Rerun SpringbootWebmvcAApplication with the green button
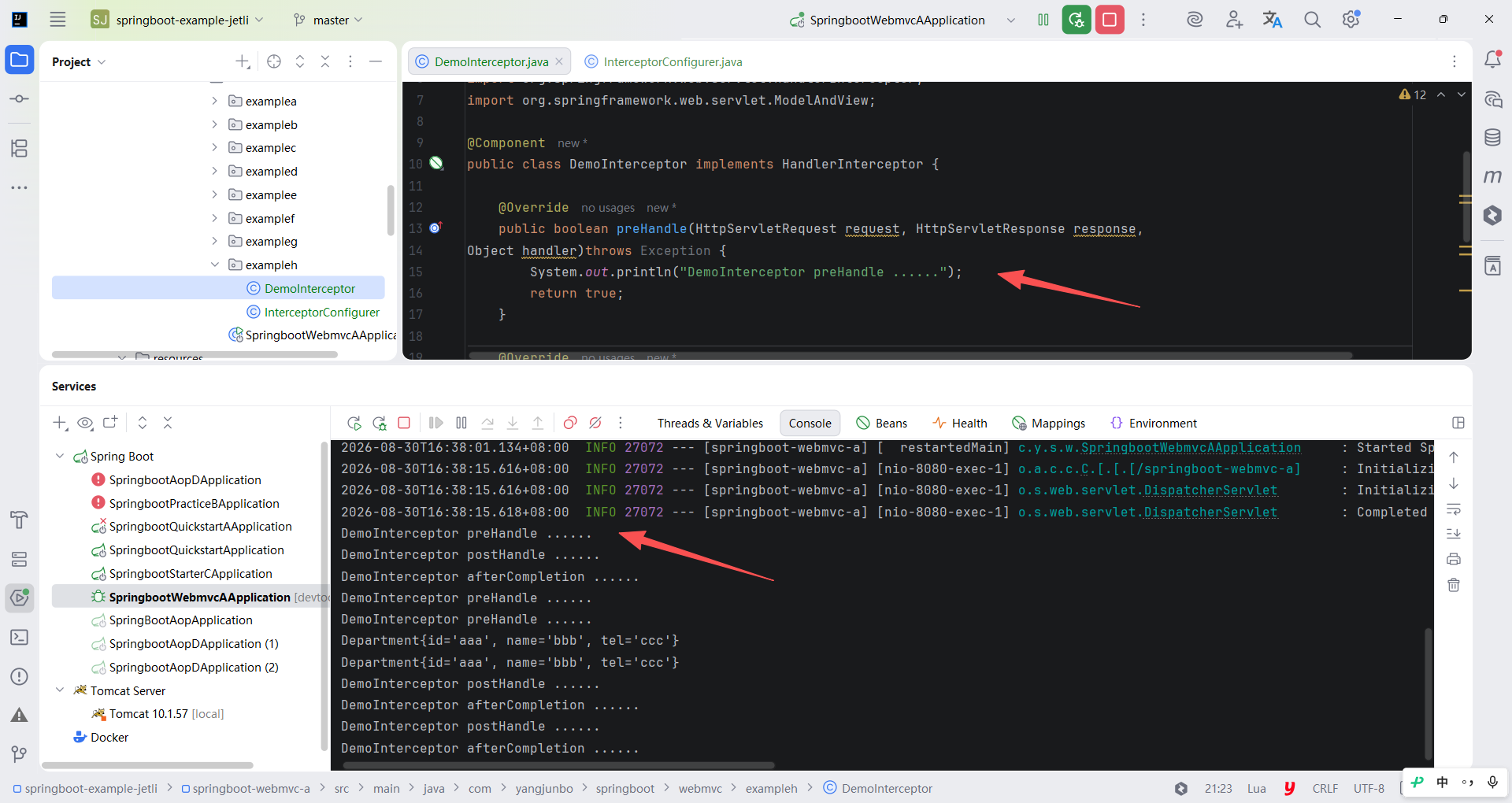This screenshot has height=803, width=1512. (1077, 20)
